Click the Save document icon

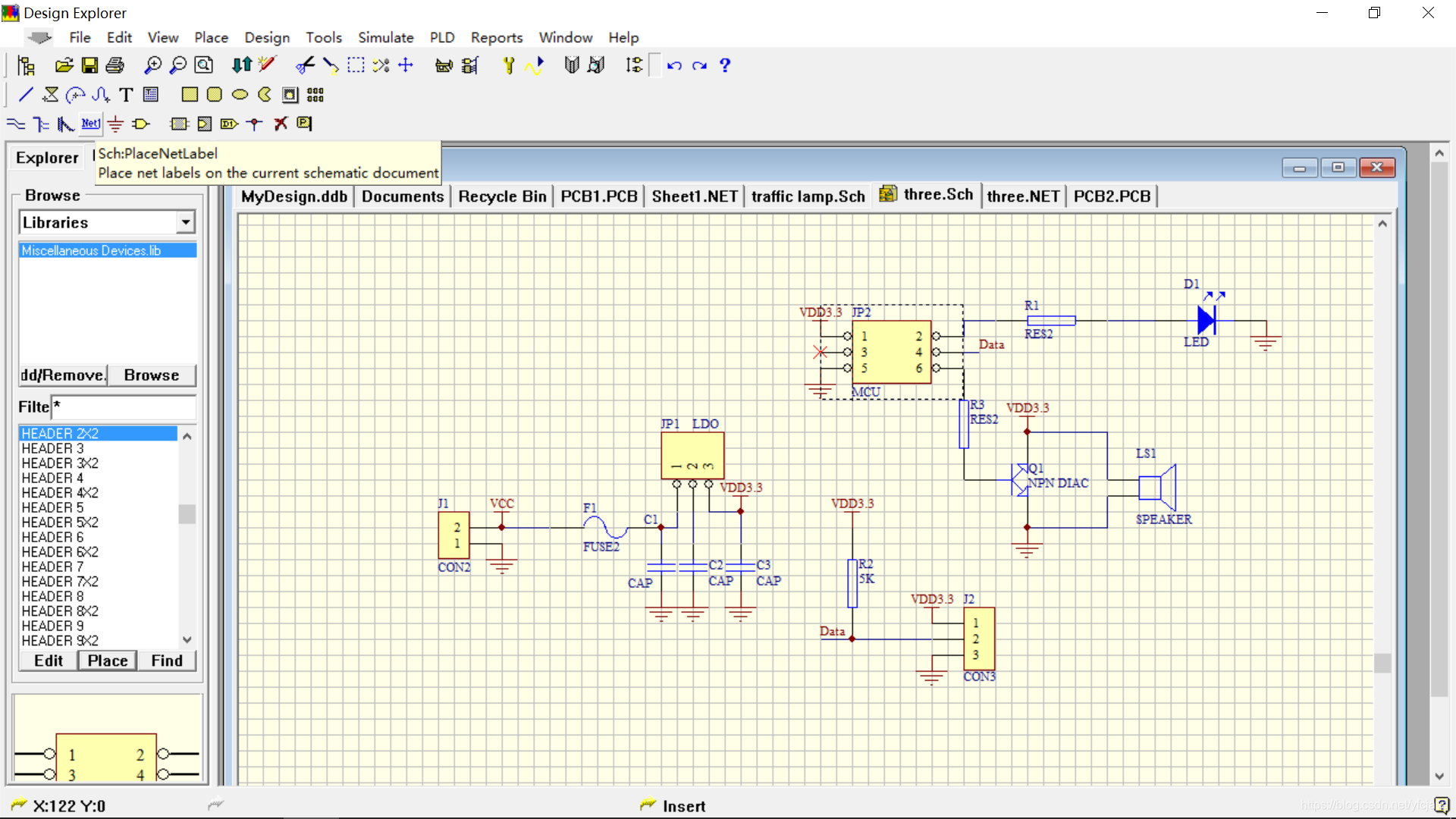[89, 66]
